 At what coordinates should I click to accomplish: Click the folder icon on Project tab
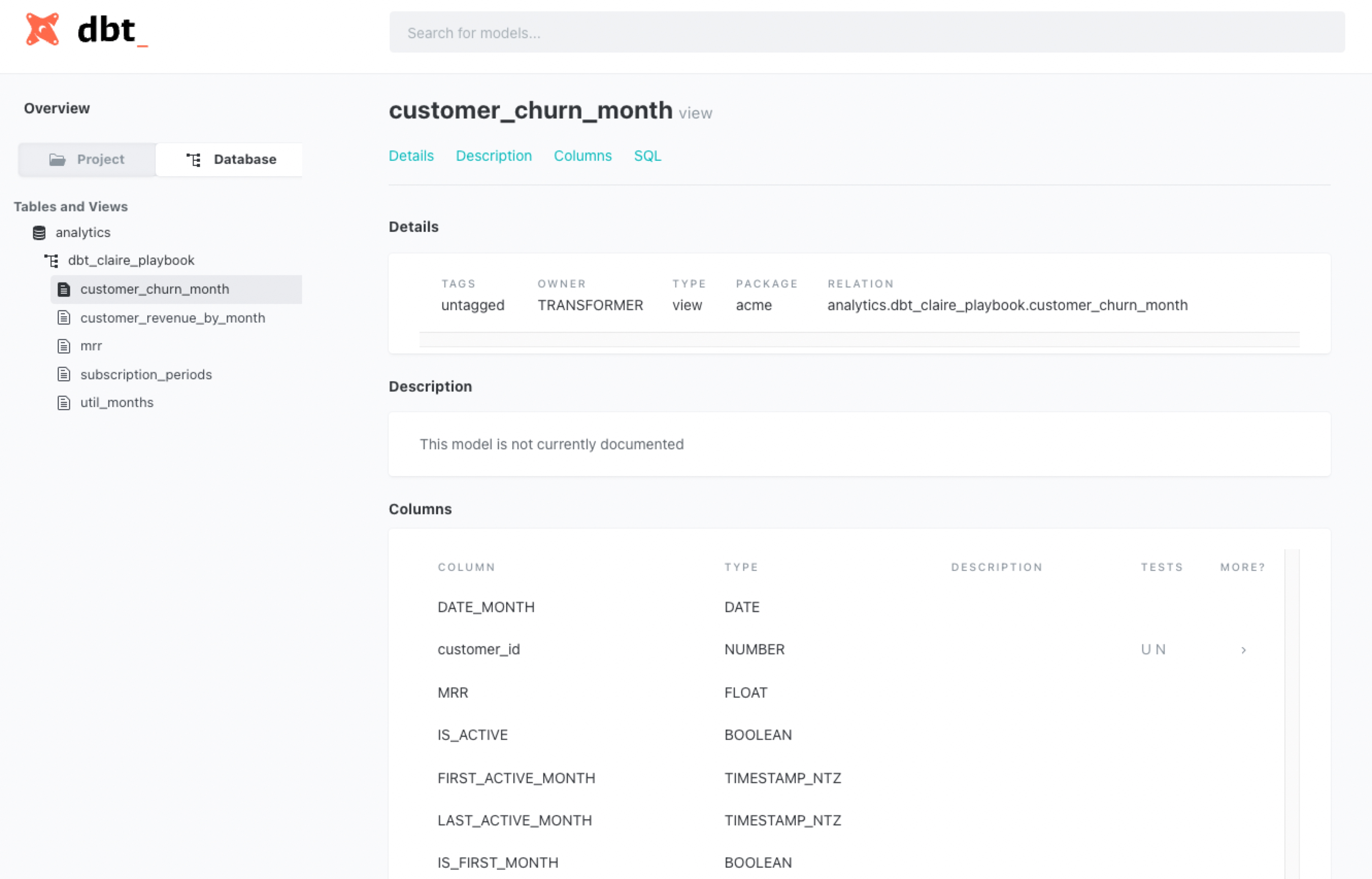[x=57, y=159]
